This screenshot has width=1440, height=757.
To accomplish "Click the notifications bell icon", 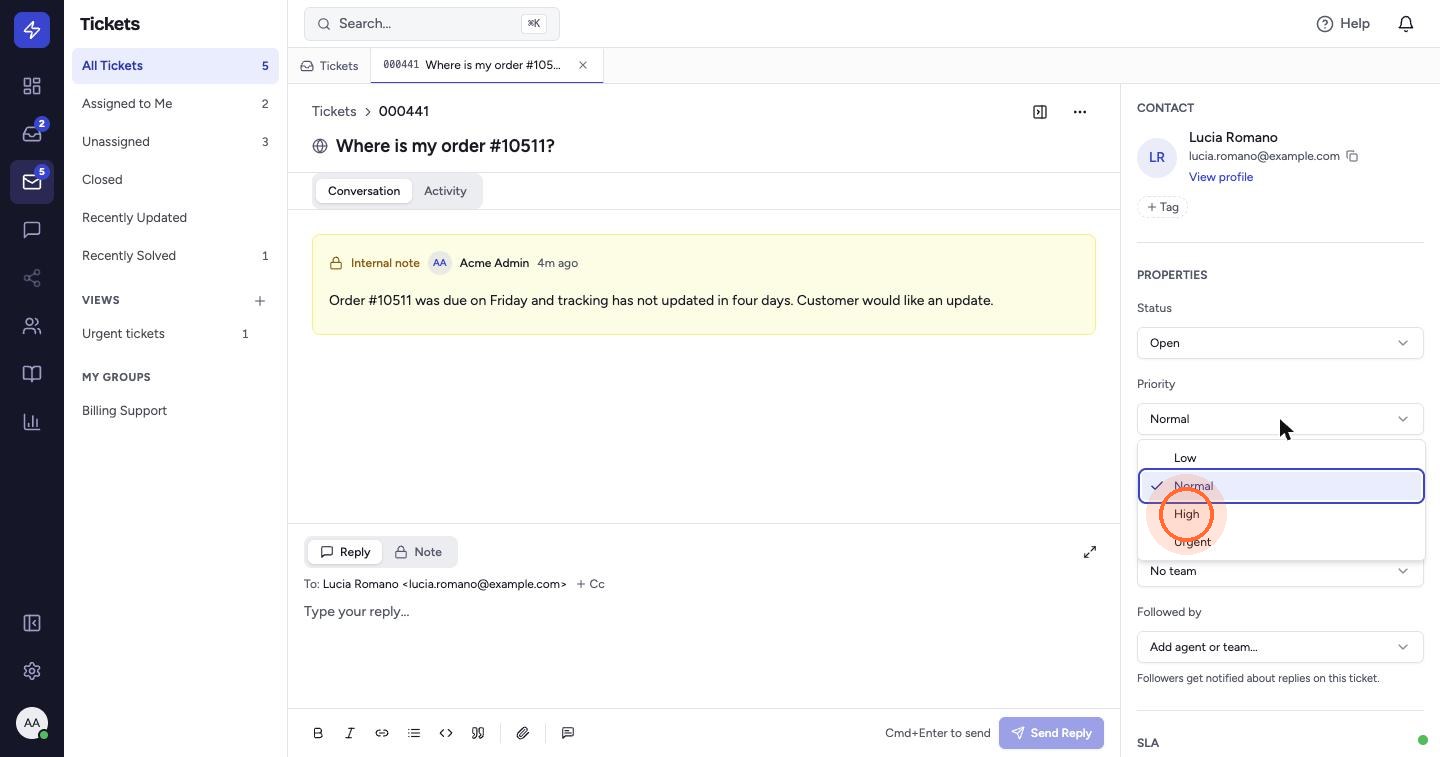I will tap(1406, 23).
